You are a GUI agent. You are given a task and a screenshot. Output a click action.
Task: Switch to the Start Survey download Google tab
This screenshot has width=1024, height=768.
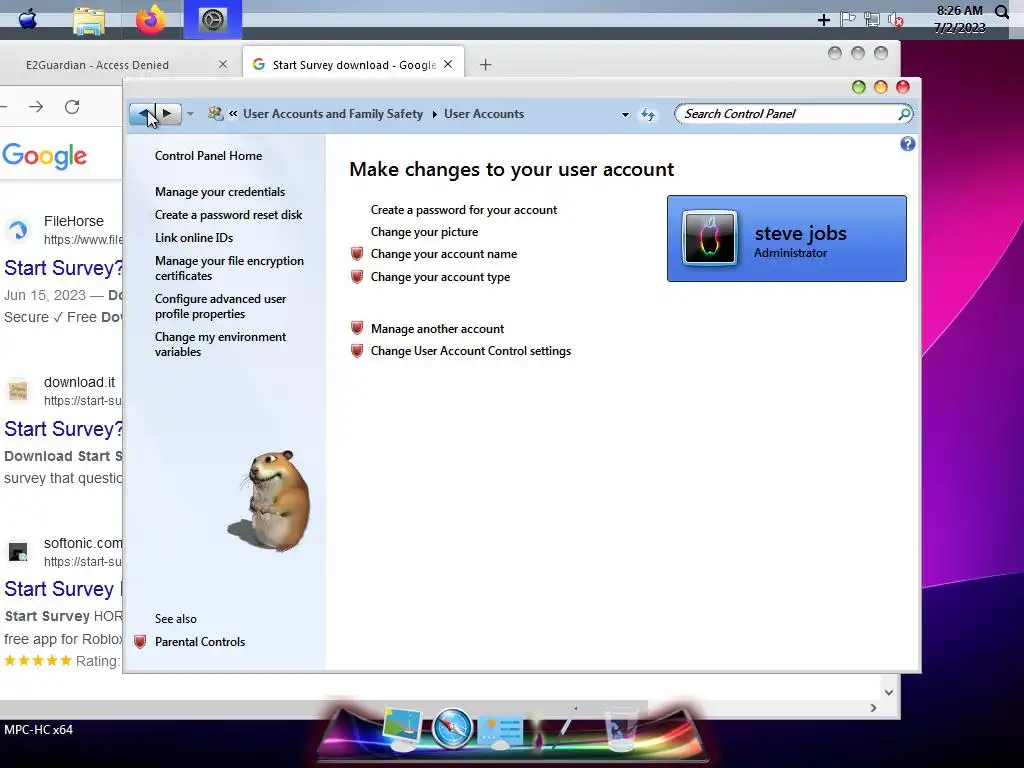click(353, 65)
